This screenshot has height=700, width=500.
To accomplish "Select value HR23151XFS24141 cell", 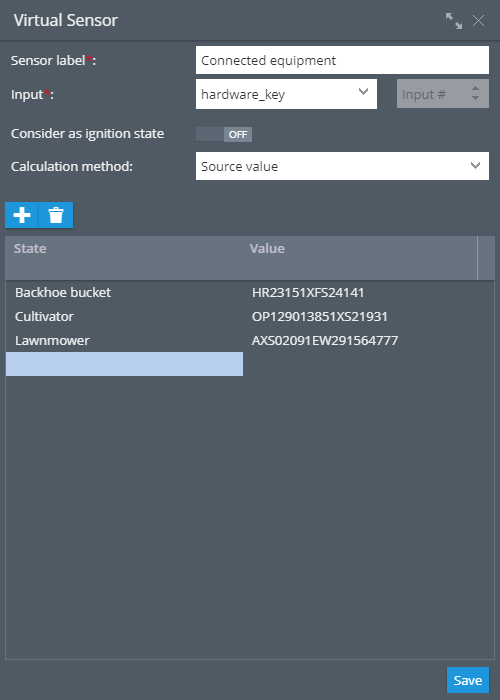I will tap(308, 292).
